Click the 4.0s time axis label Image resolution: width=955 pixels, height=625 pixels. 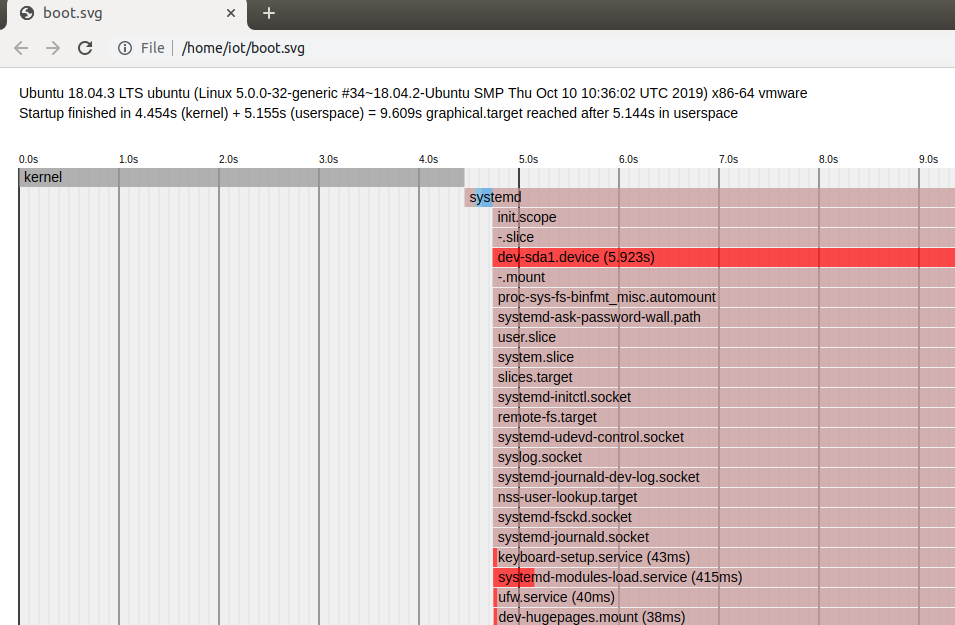[x=428, y=160]
